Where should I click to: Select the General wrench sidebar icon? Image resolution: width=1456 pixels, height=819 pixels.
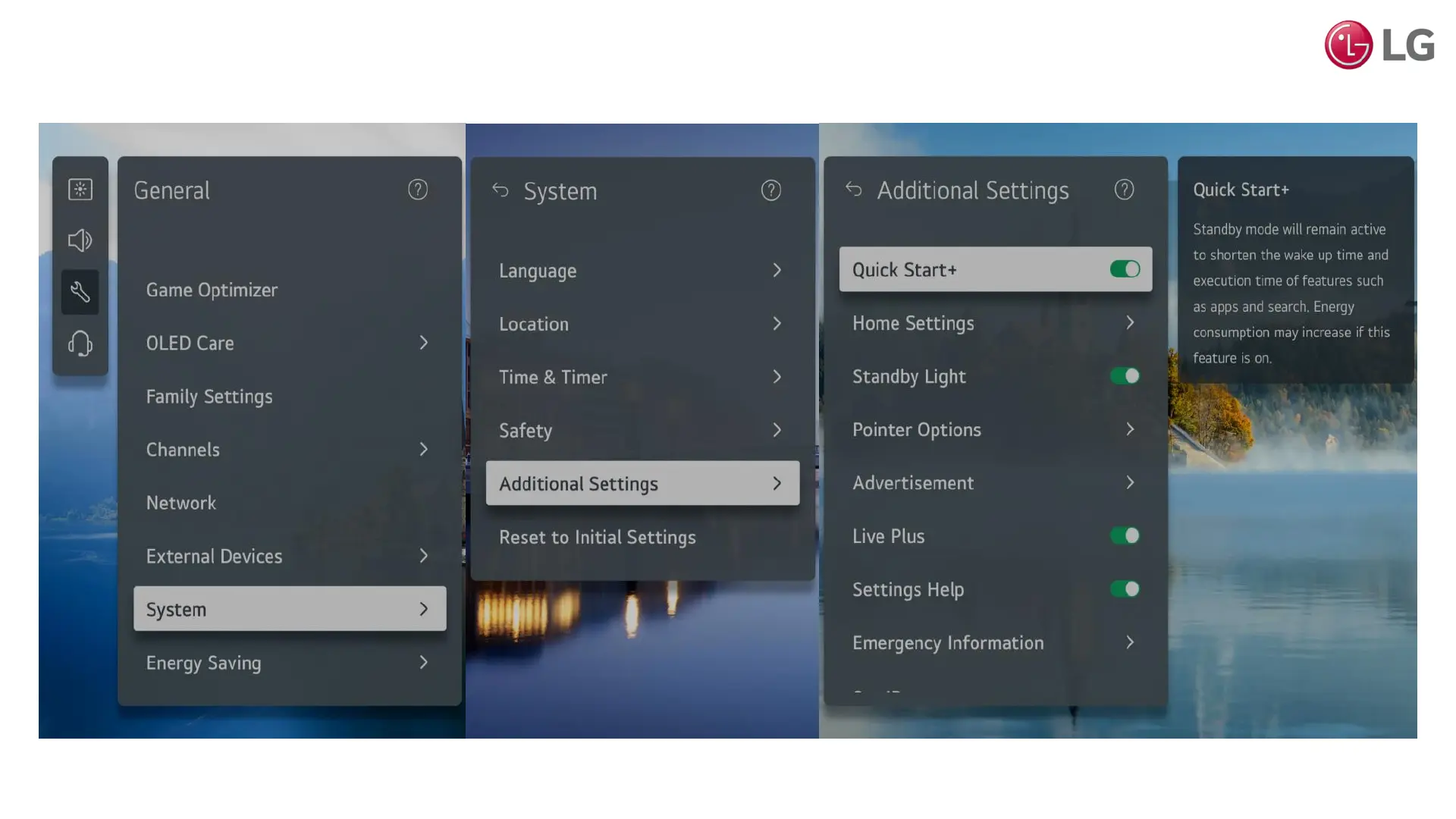click(x=80, y=292)
